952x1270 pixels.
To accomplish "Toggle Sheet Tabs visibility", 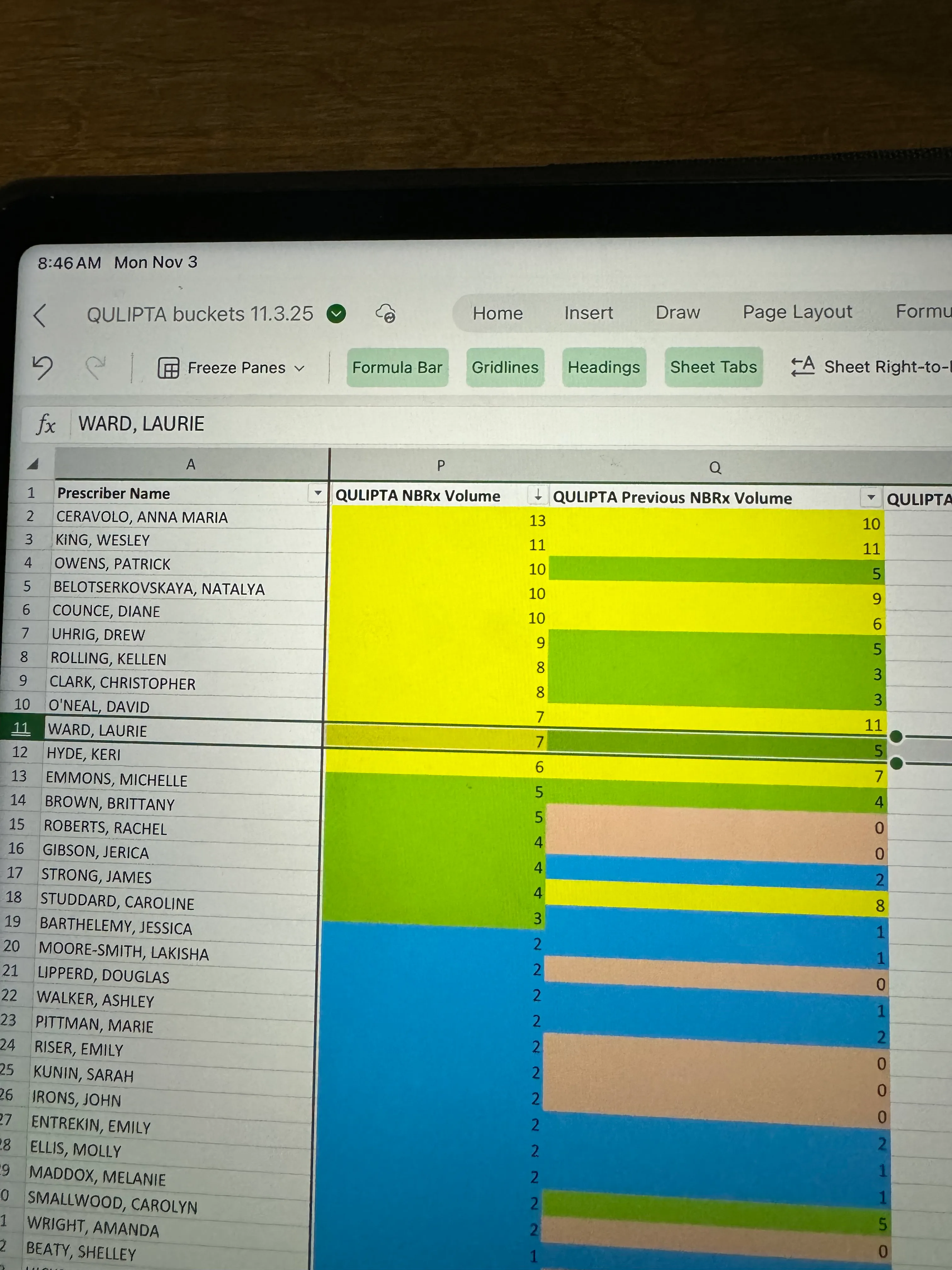I will (x=713, y=367).
